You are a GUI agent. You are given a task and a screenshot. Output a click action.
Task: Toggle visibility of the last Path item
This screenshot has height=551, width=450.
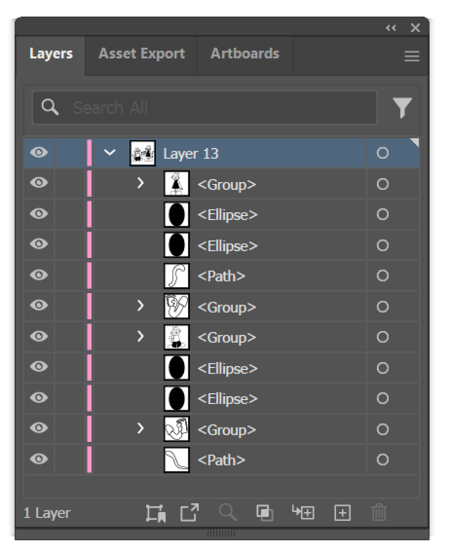pos(39,459)
